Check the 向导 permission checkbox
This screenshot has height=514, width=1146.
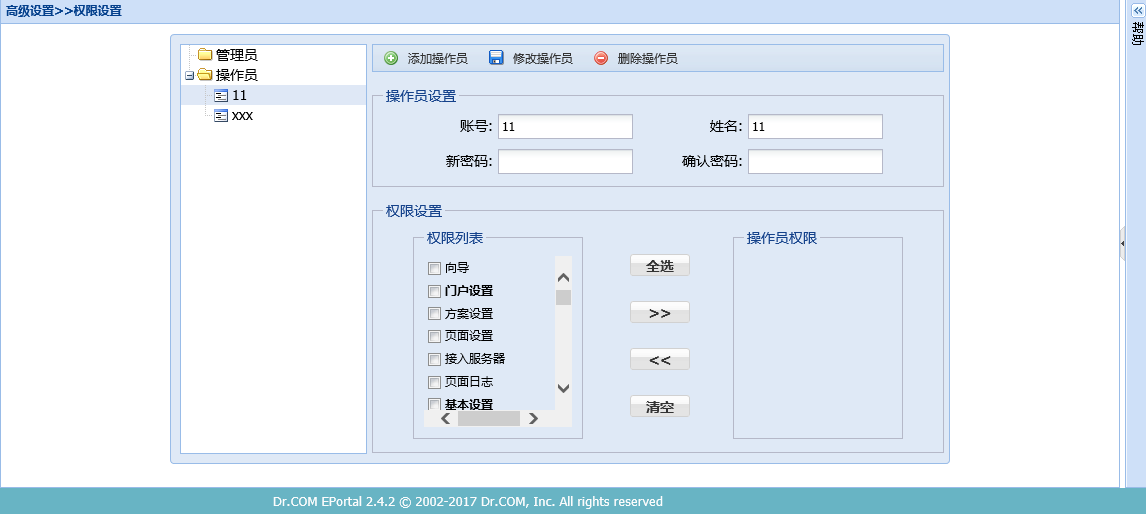point(434,268)
